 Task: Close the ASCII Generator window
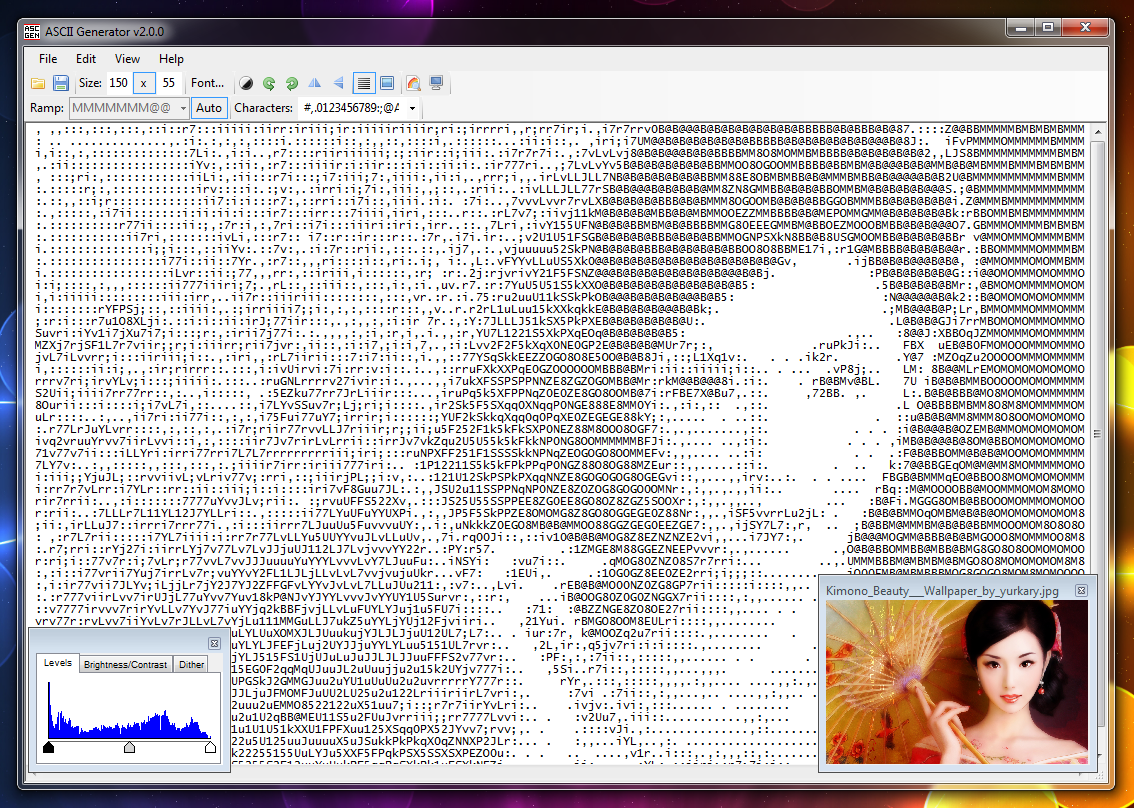pos(1086,29)
